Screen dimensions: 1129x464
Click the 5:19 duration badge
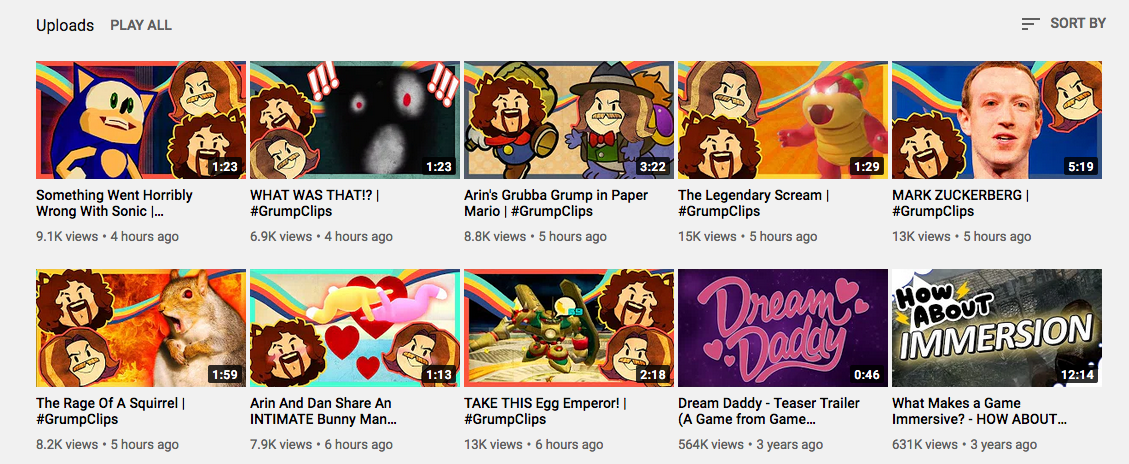point(1080,168)
